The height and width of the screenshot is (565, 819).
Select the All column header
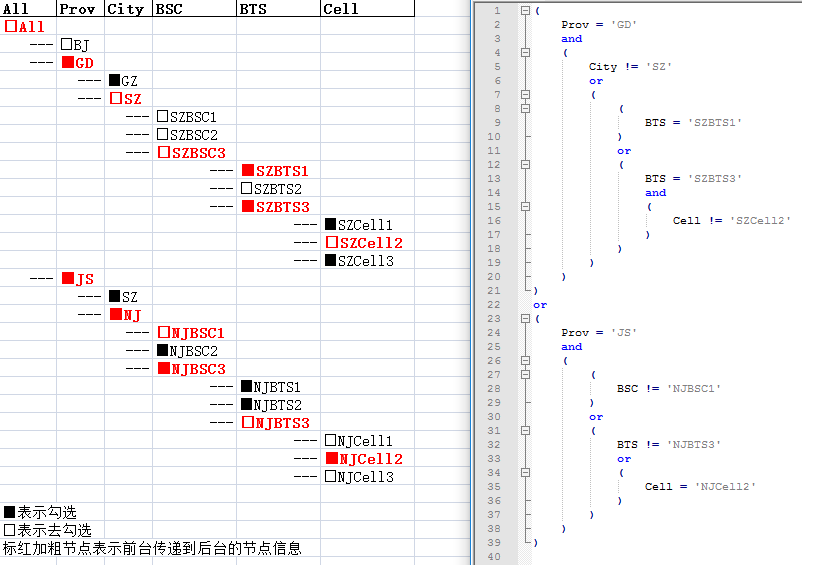pyautogui.click(x=28, y=8)
